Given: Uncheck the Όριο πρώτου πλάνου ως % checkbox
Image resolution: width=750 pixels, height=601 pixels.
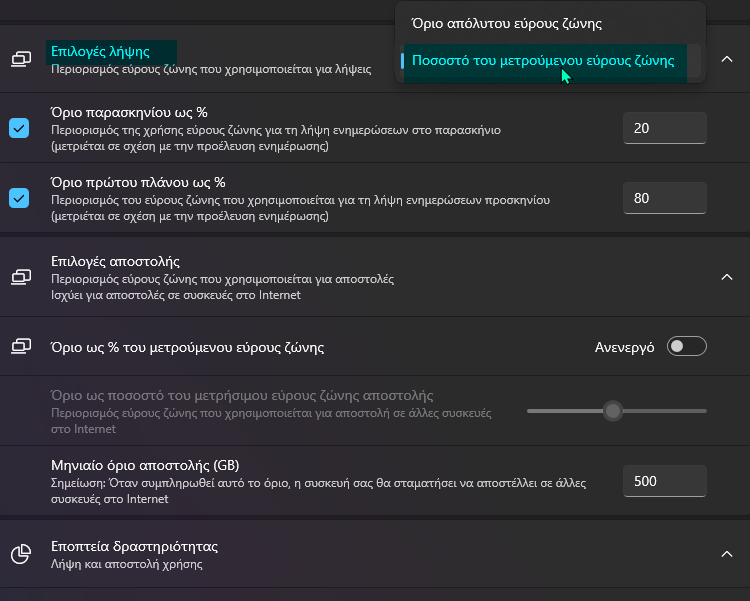Looking at the screenshot, I should click(x=19, y=198).
